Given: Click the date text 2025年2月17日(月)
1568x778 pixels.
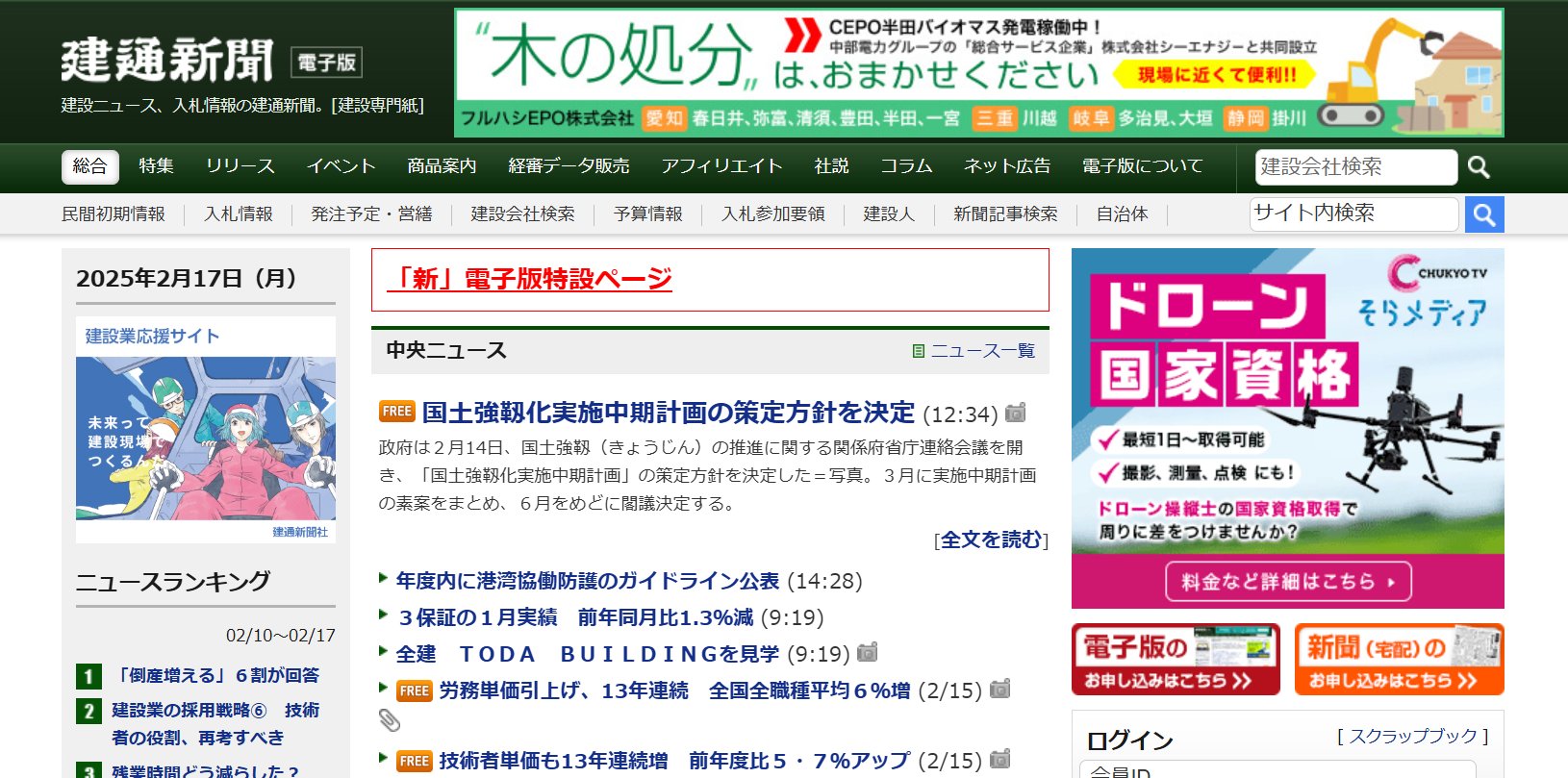Looking at the screenshot, I should click(191, 278).
